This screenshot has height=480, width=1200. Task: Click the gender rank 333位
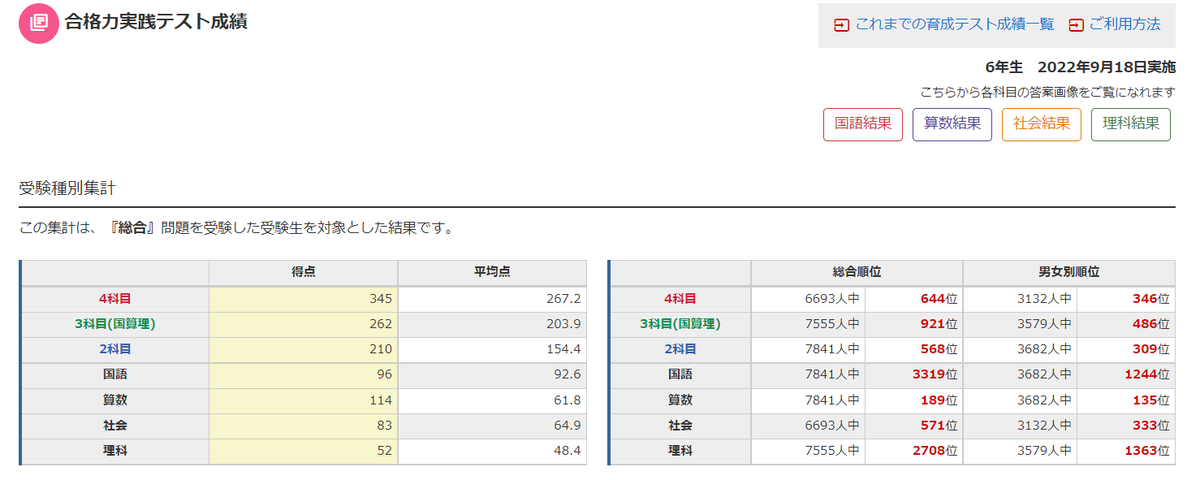click(x=1151, y=425)
